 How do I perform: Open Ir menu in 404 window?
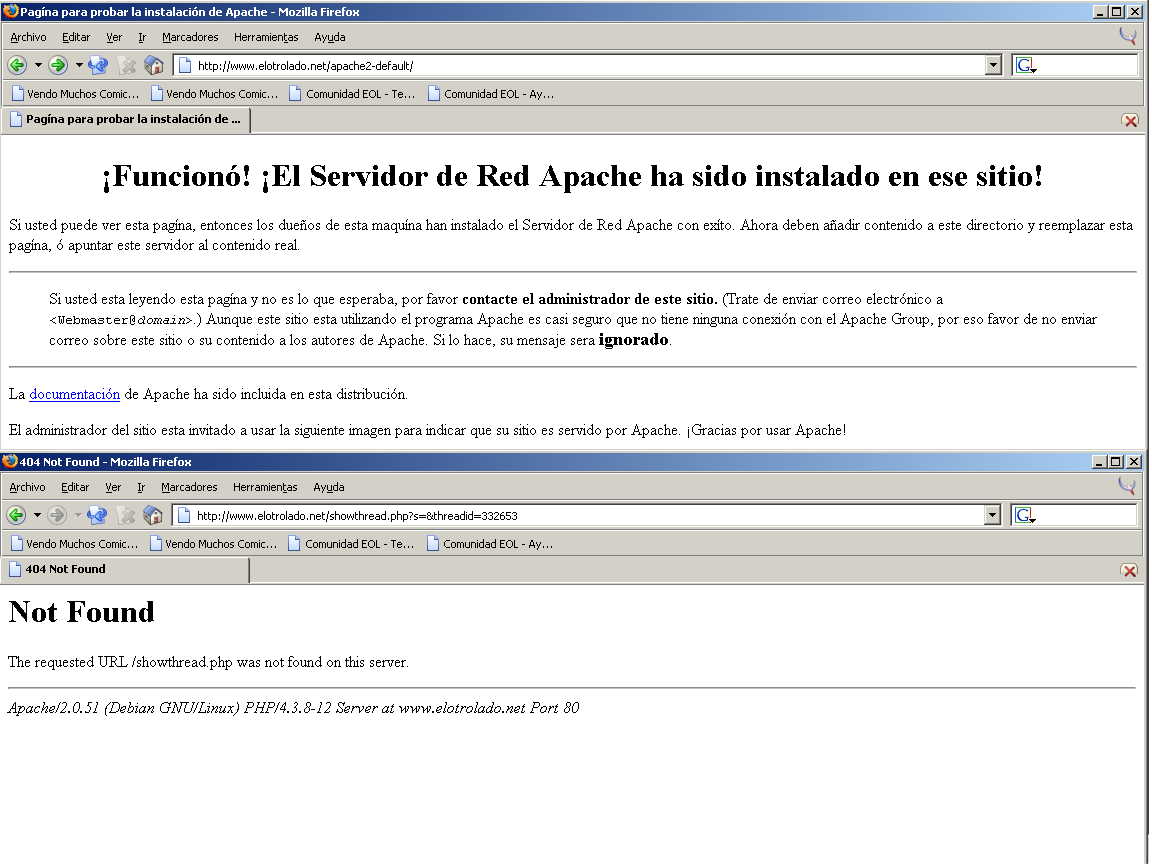pos(141,486)
